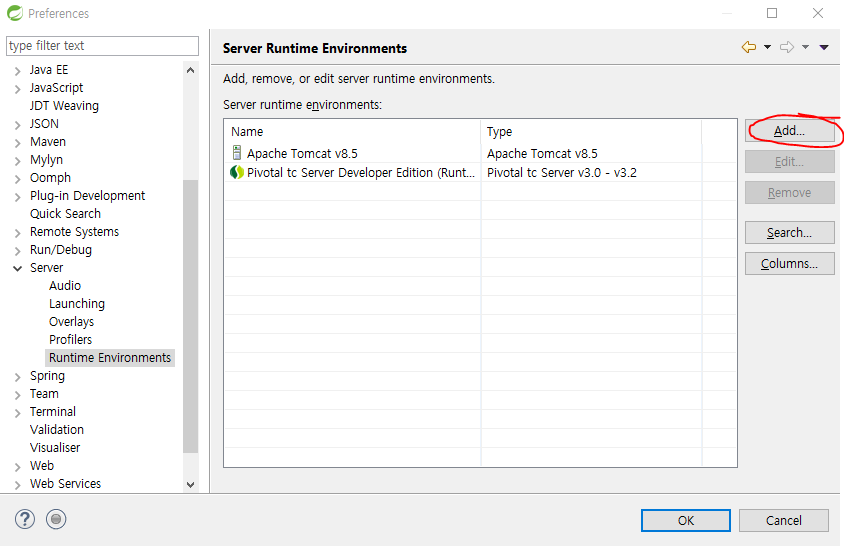The width and height of the screenshot is (844, 546).
Task: Expand the Team tree node
Action: (18, 395)
